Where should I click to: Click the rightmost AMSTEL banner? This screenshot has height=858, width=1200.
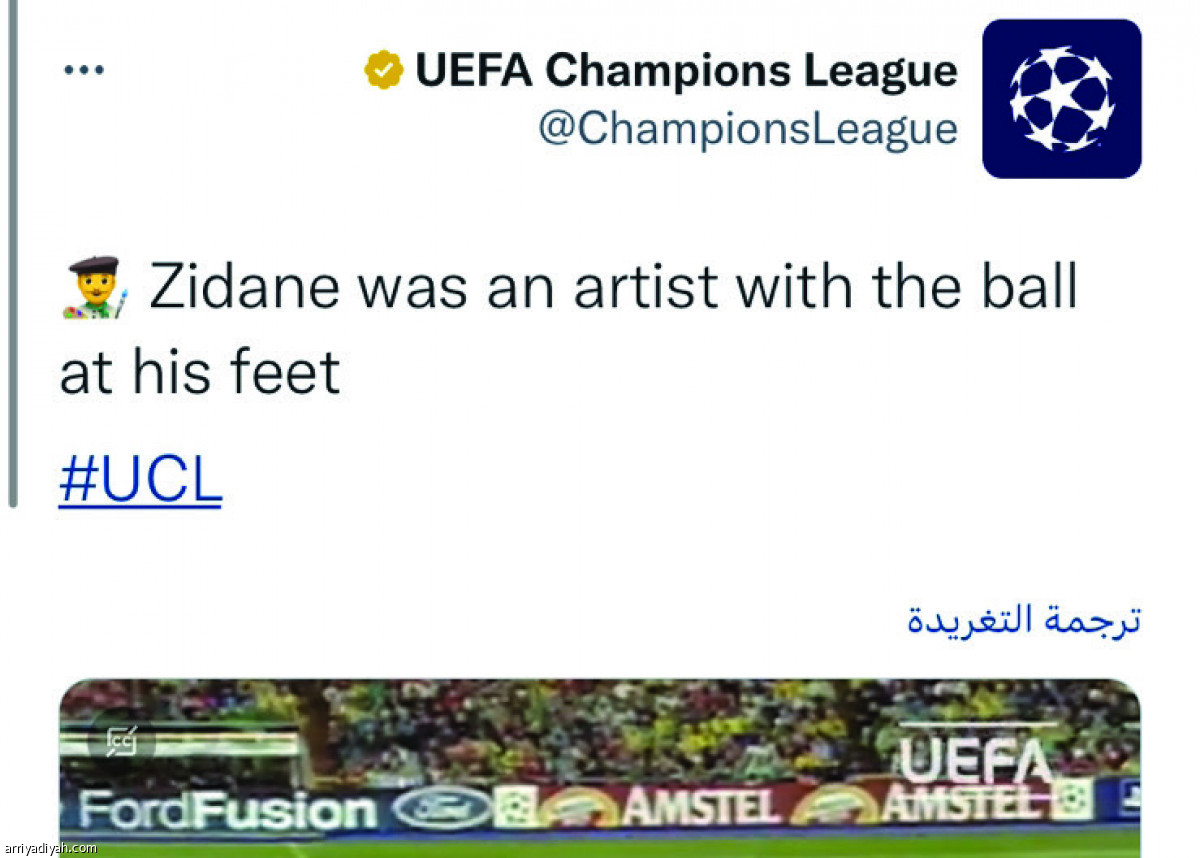point(967,802)
